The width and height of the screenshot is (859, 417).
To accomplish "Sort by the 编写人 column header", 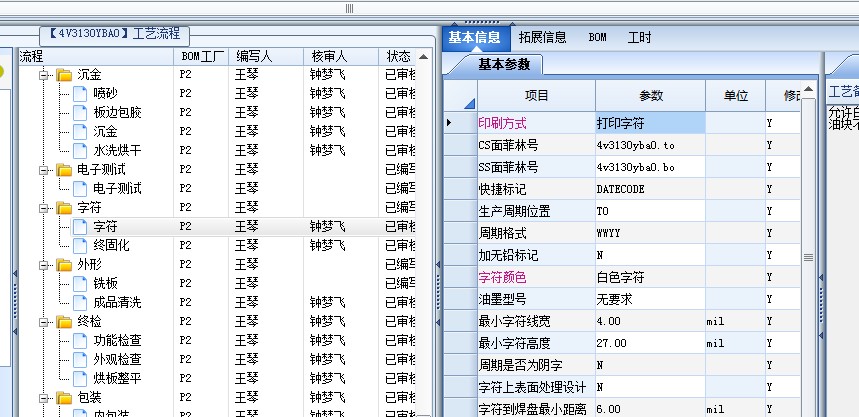I will pyautogui.click(x=266, y=56).
